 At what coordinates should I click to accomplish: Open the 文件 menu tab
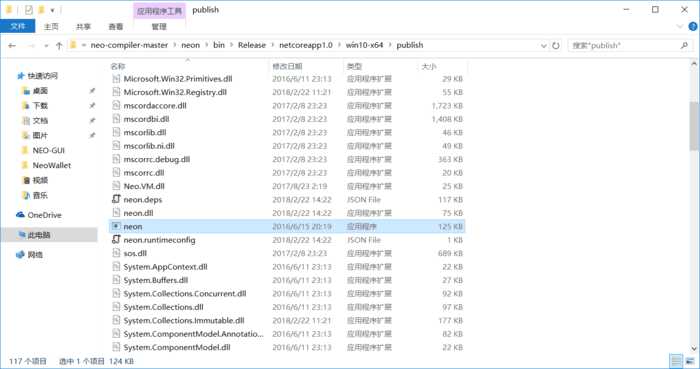tap(17, 27)
